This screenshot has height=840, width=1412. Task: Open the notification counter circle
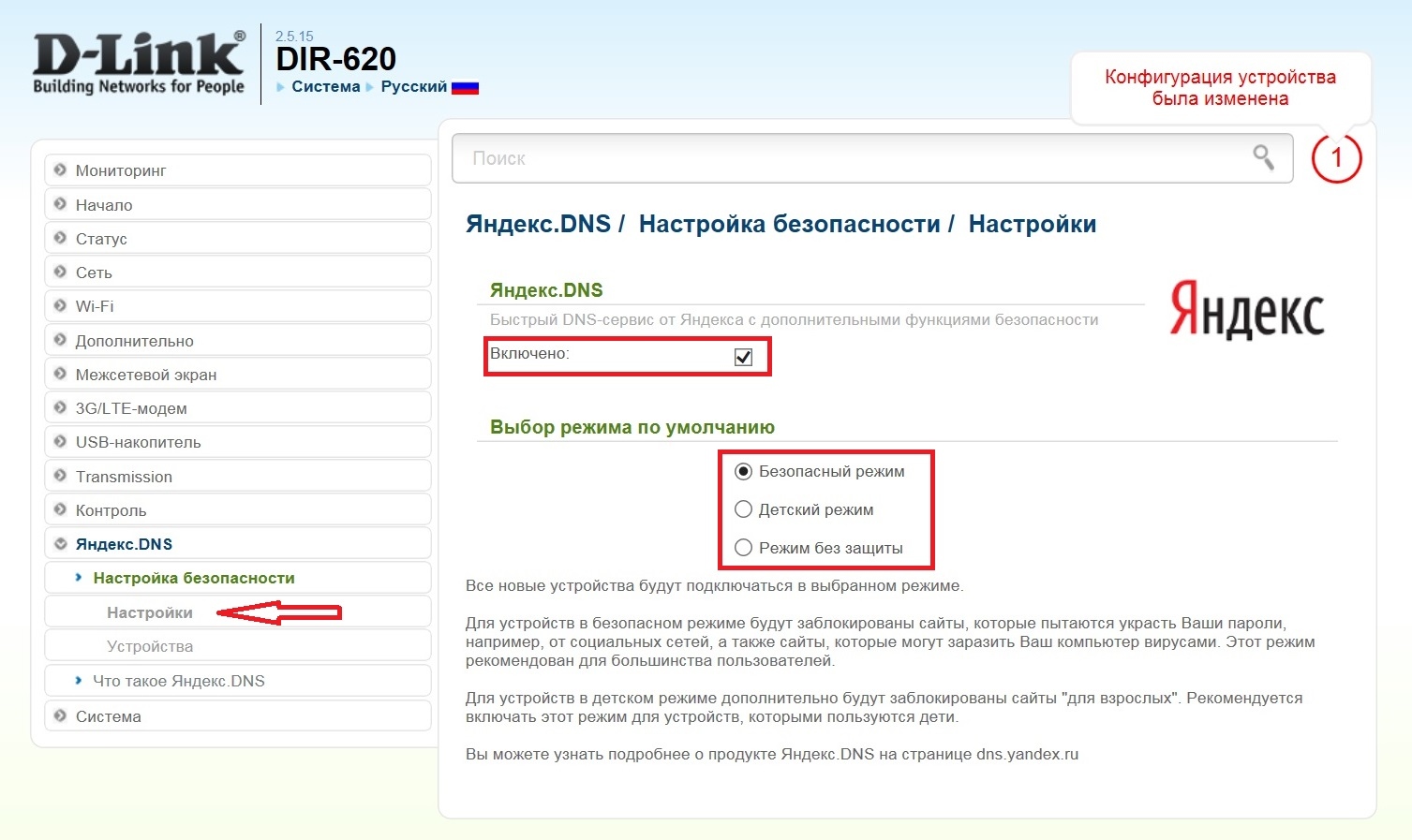click(1335, 158)
